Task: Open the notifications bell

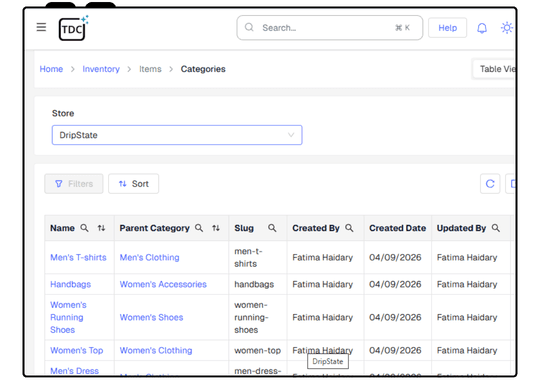Action: coord(482,28)
